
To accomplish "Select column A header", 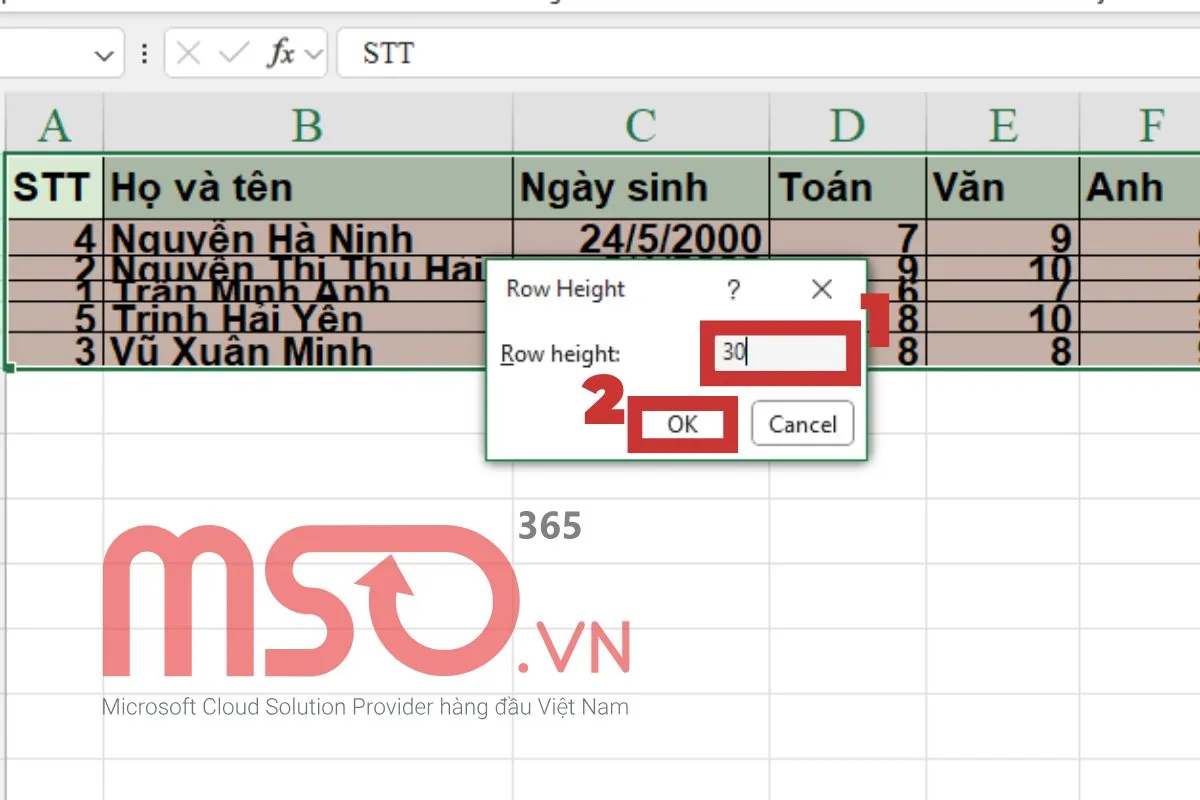I will (53, 126).
